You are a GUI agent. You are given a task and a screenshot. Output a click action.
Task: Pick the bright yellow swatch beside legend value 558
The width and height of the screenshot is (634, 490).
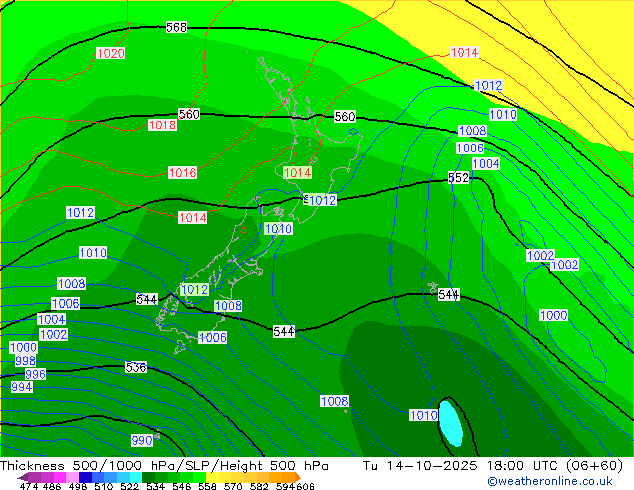(212, 477)
